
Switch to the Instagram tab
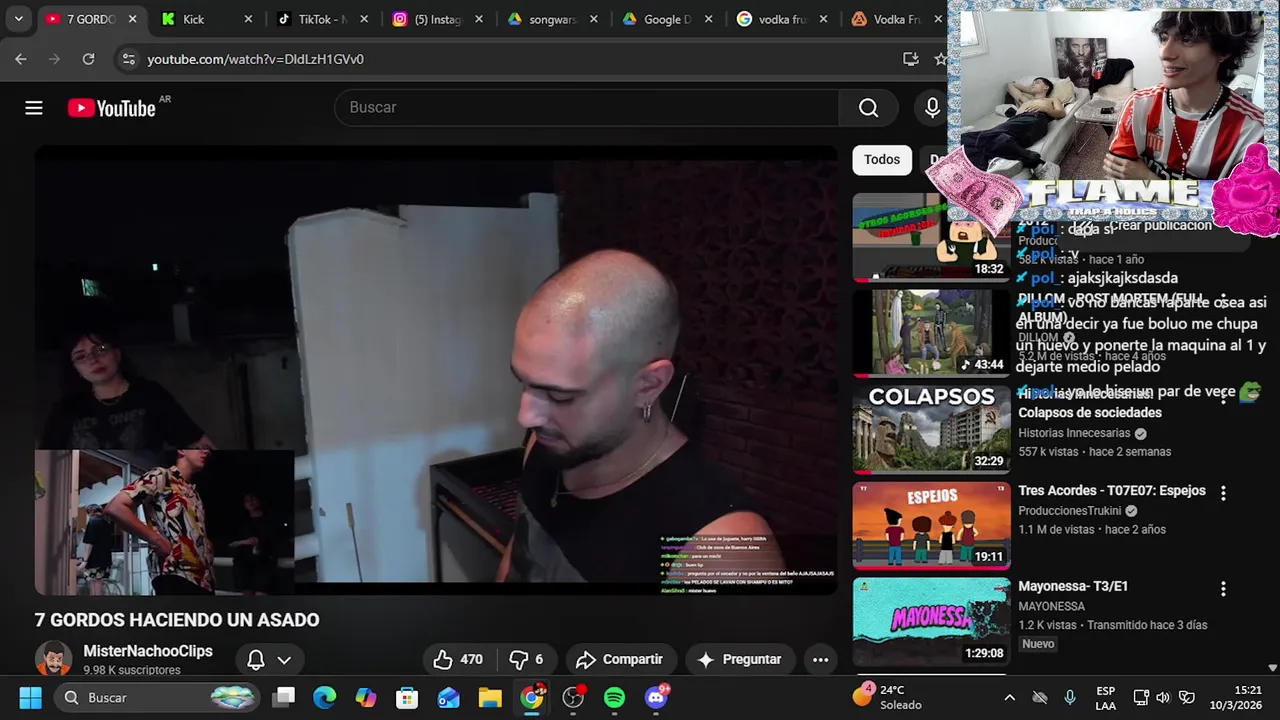[x=437, y=19]
